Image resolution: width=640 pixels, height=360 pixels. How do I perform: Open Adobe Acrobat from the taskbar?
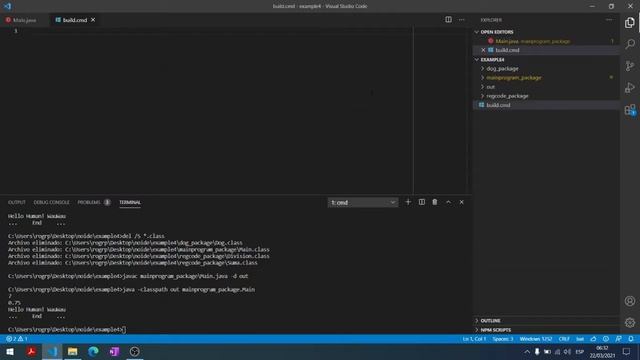point(31,351)
